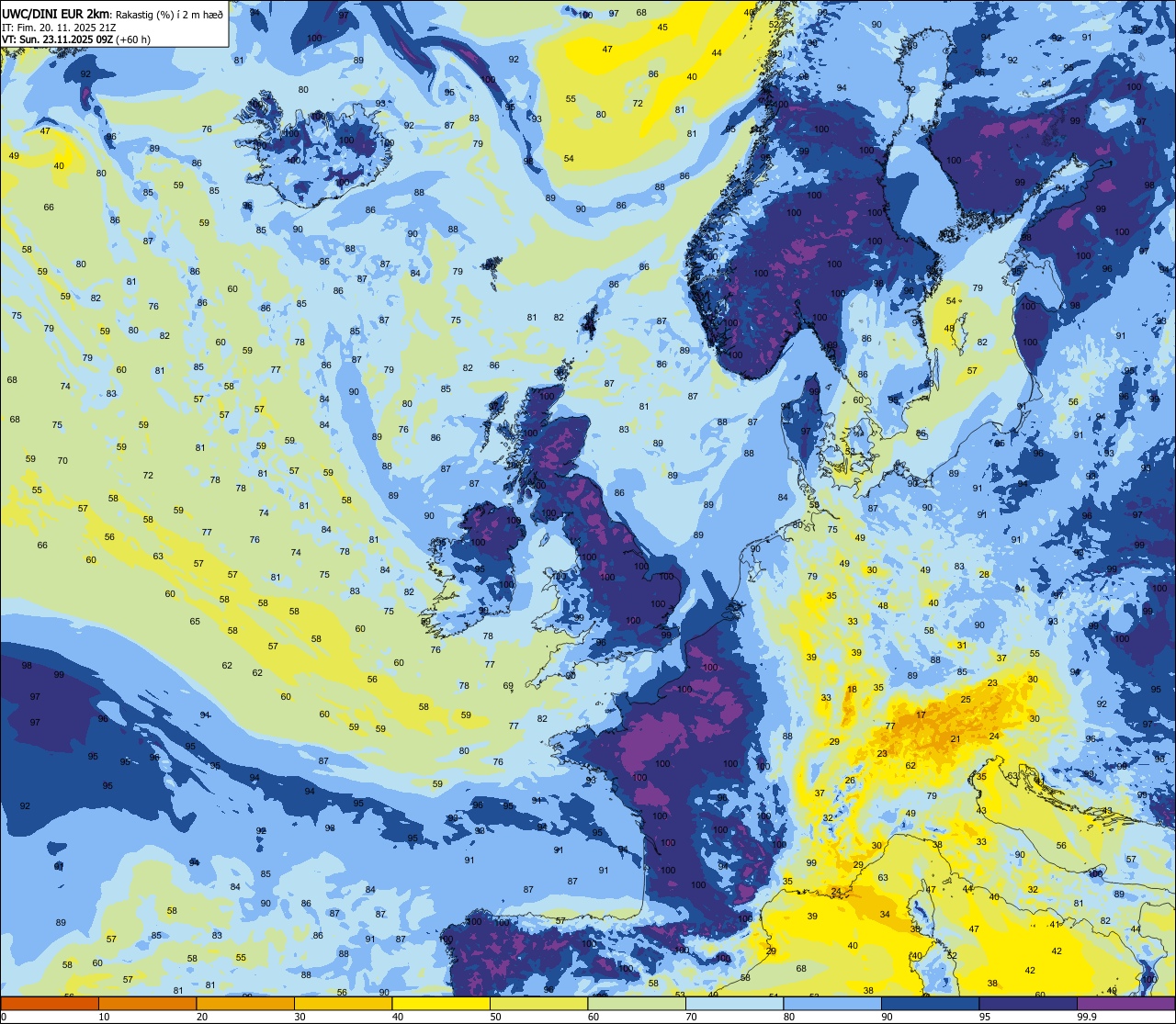
Task: Click the "VT: Sun. 23.11.2025 09Z (+60 h)" line
Action: 76,39
